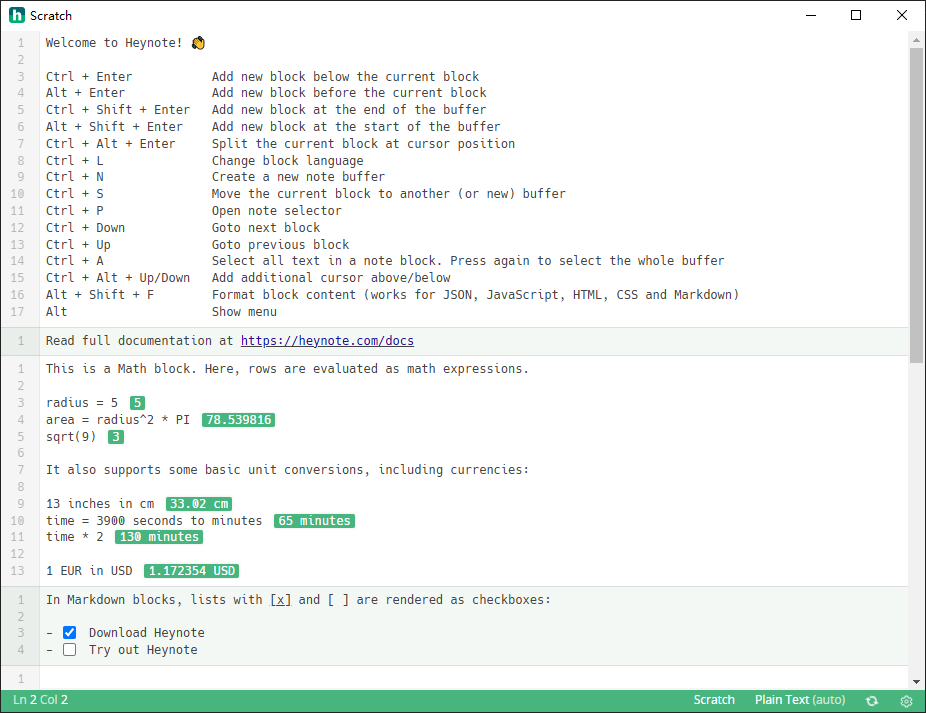Click the 'Show menu' text
The width and height of the screenshot is (926, 713).
click(244, 312)
